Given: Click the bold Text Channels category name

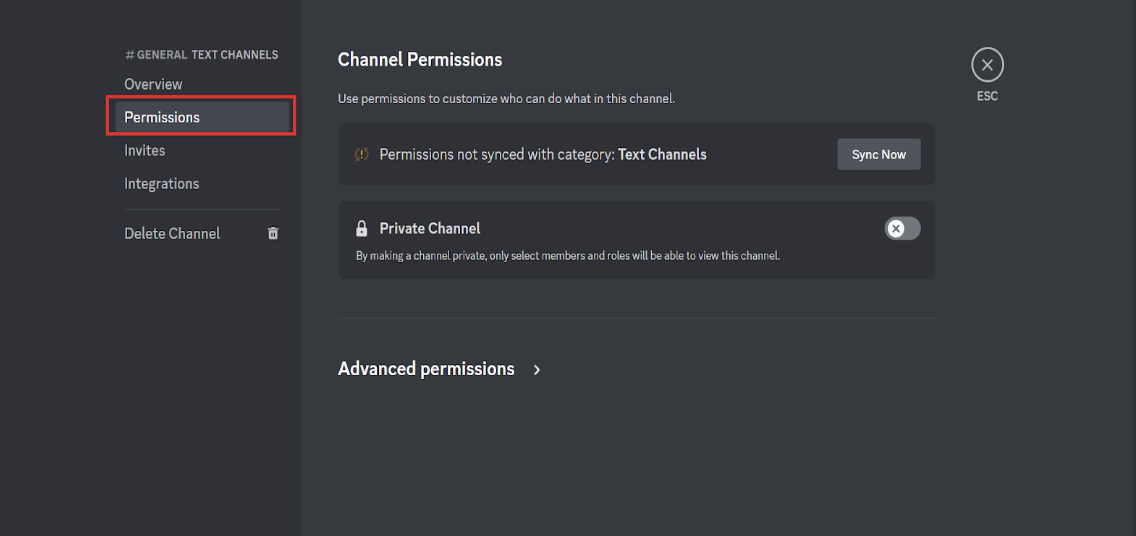Looking at the screenshot, I should pyautogui.click(x=662, y=155).
